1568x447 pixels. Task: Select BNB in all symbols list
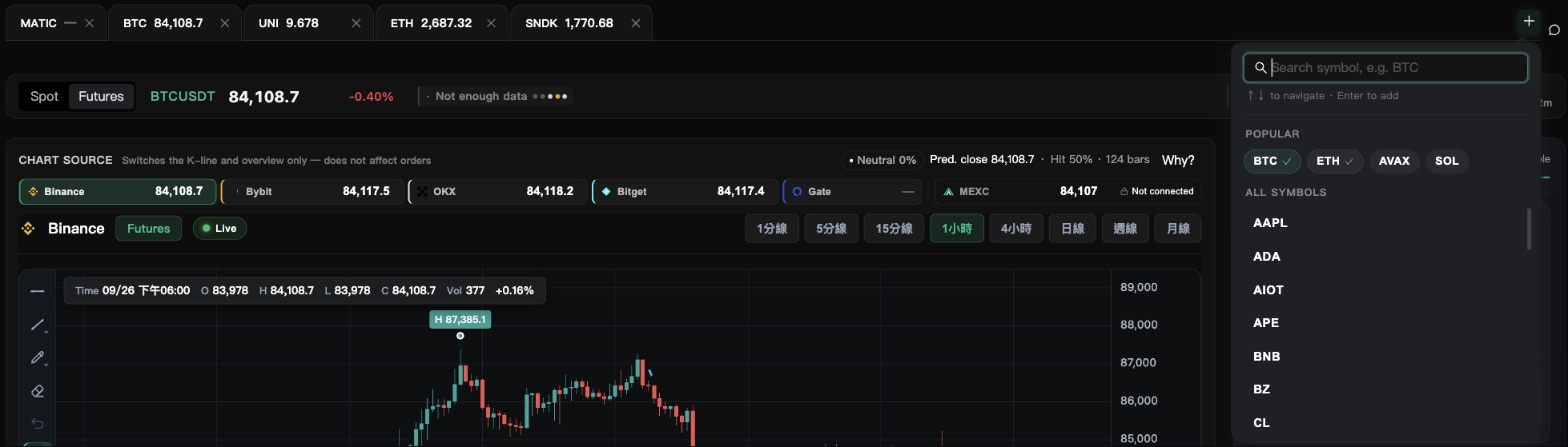click(x=1385, y=357)
